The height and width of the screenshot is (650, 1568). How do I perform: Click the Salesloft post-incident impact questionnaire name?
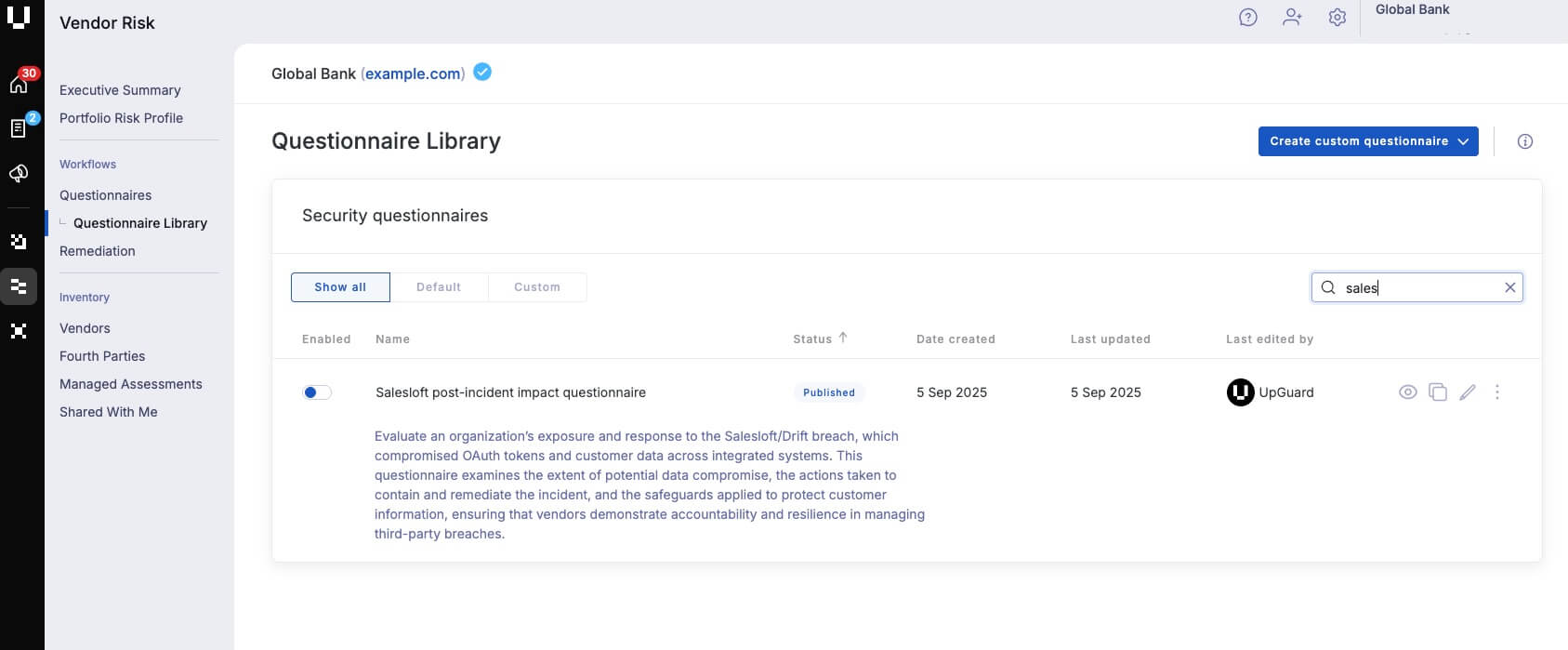pos(510,392)
